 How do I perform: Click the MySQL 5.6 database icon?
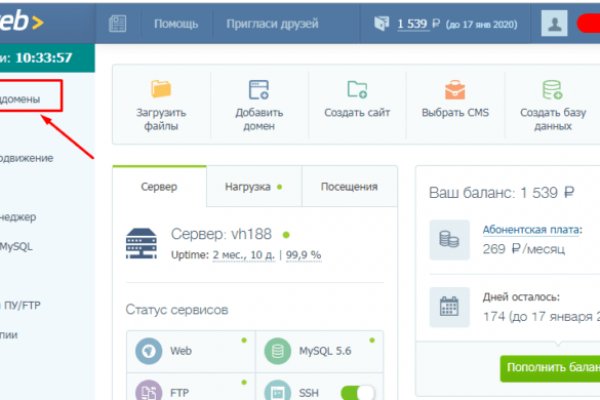pyautogui.click(x=277, y=352)
